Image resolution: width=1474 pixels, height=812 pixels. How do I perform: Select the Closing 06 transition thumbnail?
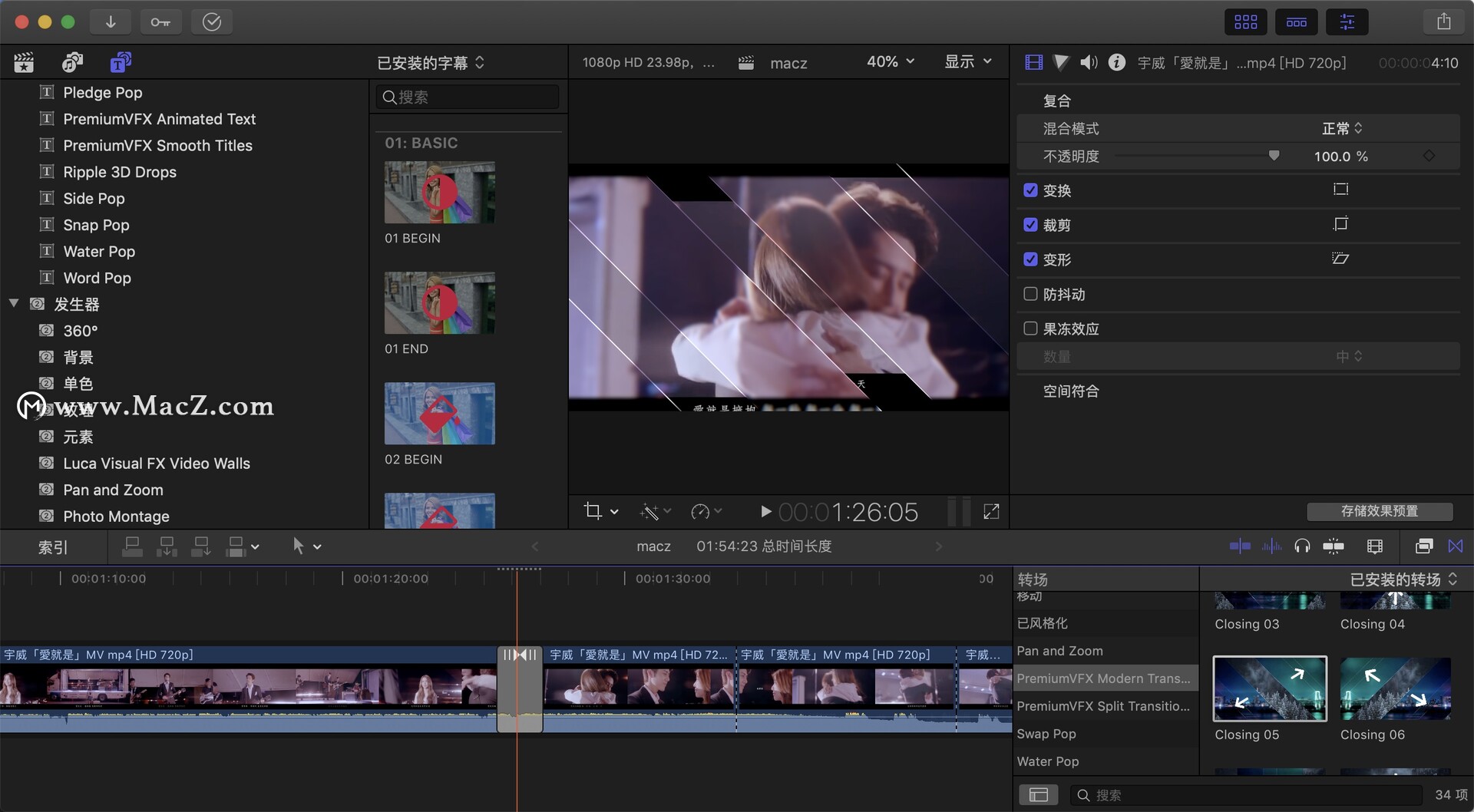[1396, 688]
